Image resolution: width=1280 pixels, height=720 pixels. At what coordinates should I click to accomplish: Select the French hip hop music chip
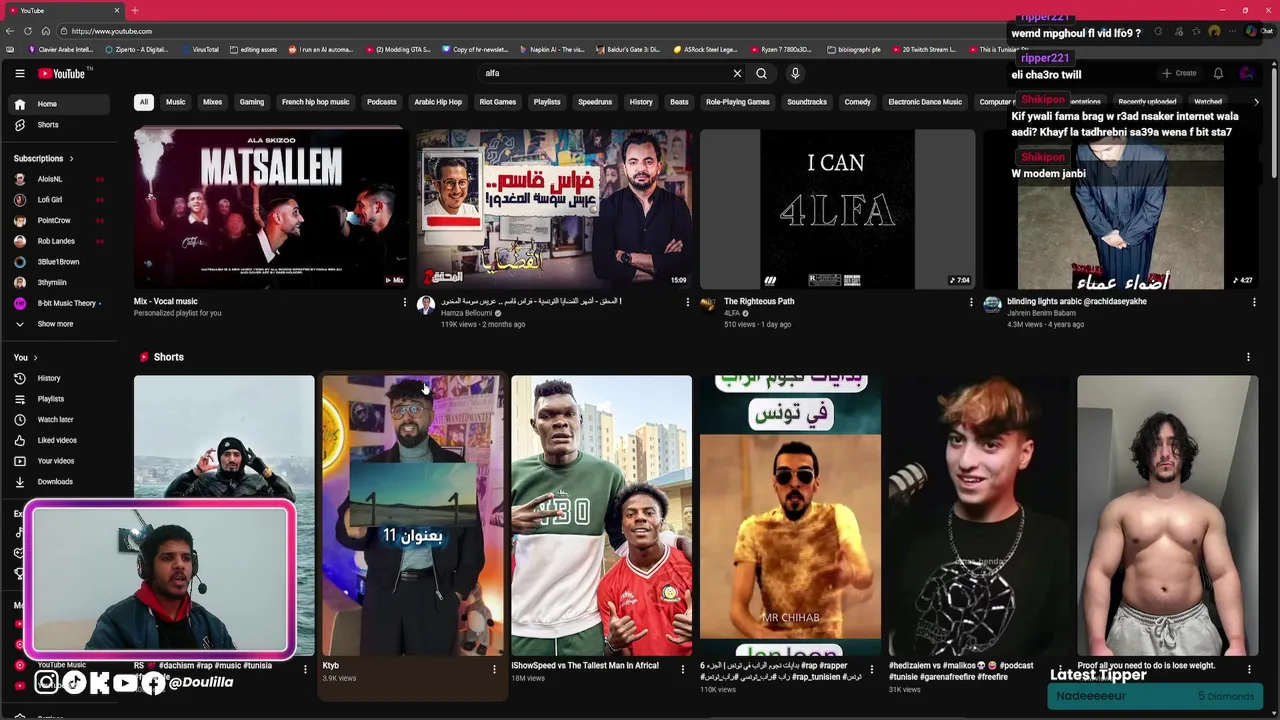[316, 102]
